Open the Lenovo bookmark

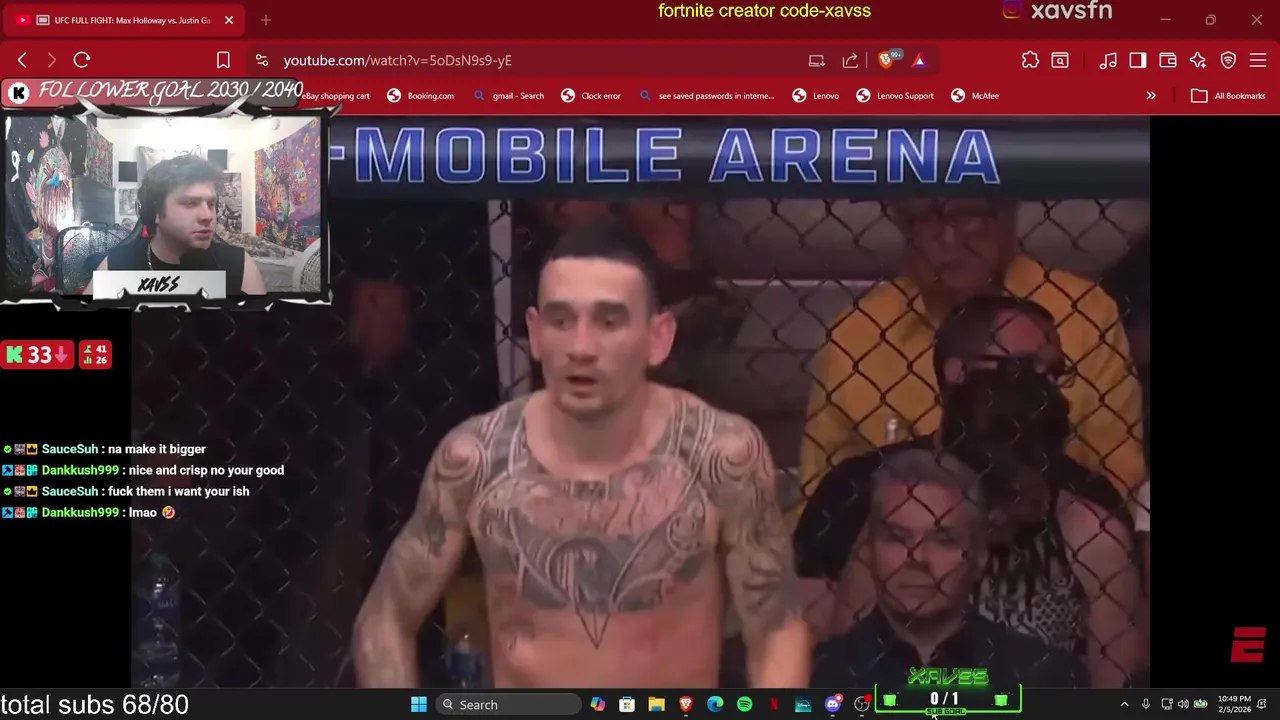point(815,96)
